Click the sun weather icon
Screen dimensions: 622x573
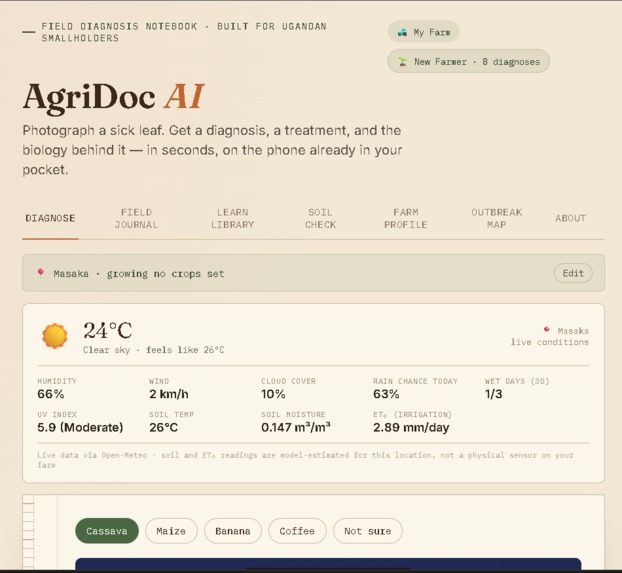(55, 336)
